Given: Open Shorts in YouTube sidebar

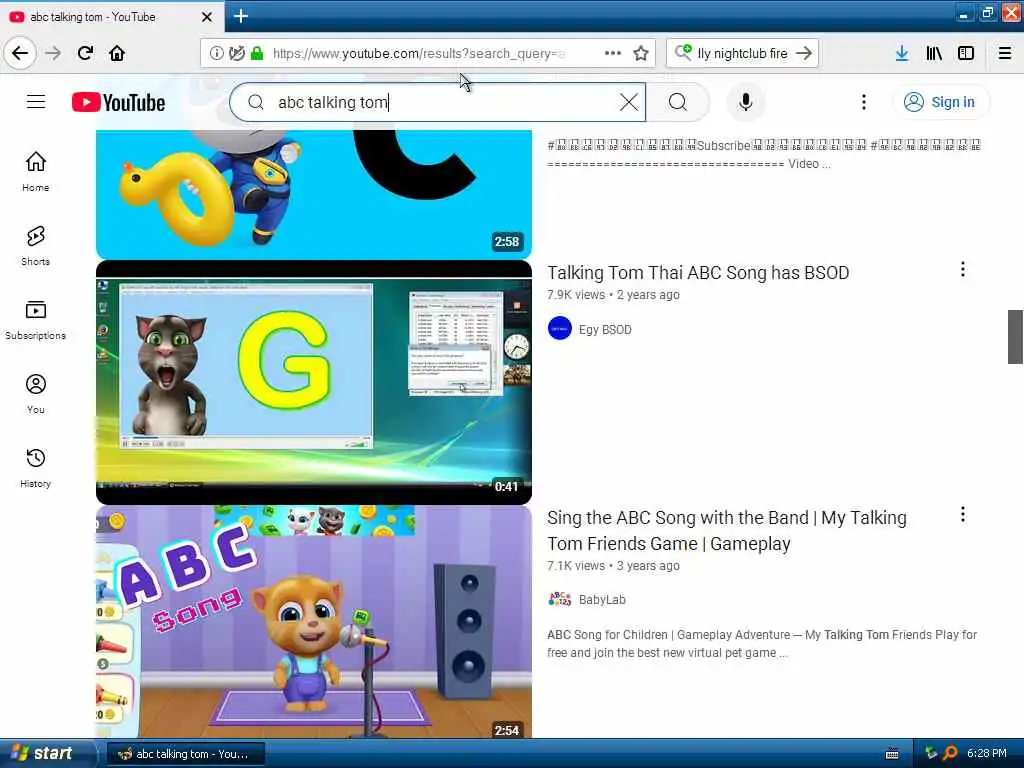Looking at the screenshot, I should tap(35, 246).
